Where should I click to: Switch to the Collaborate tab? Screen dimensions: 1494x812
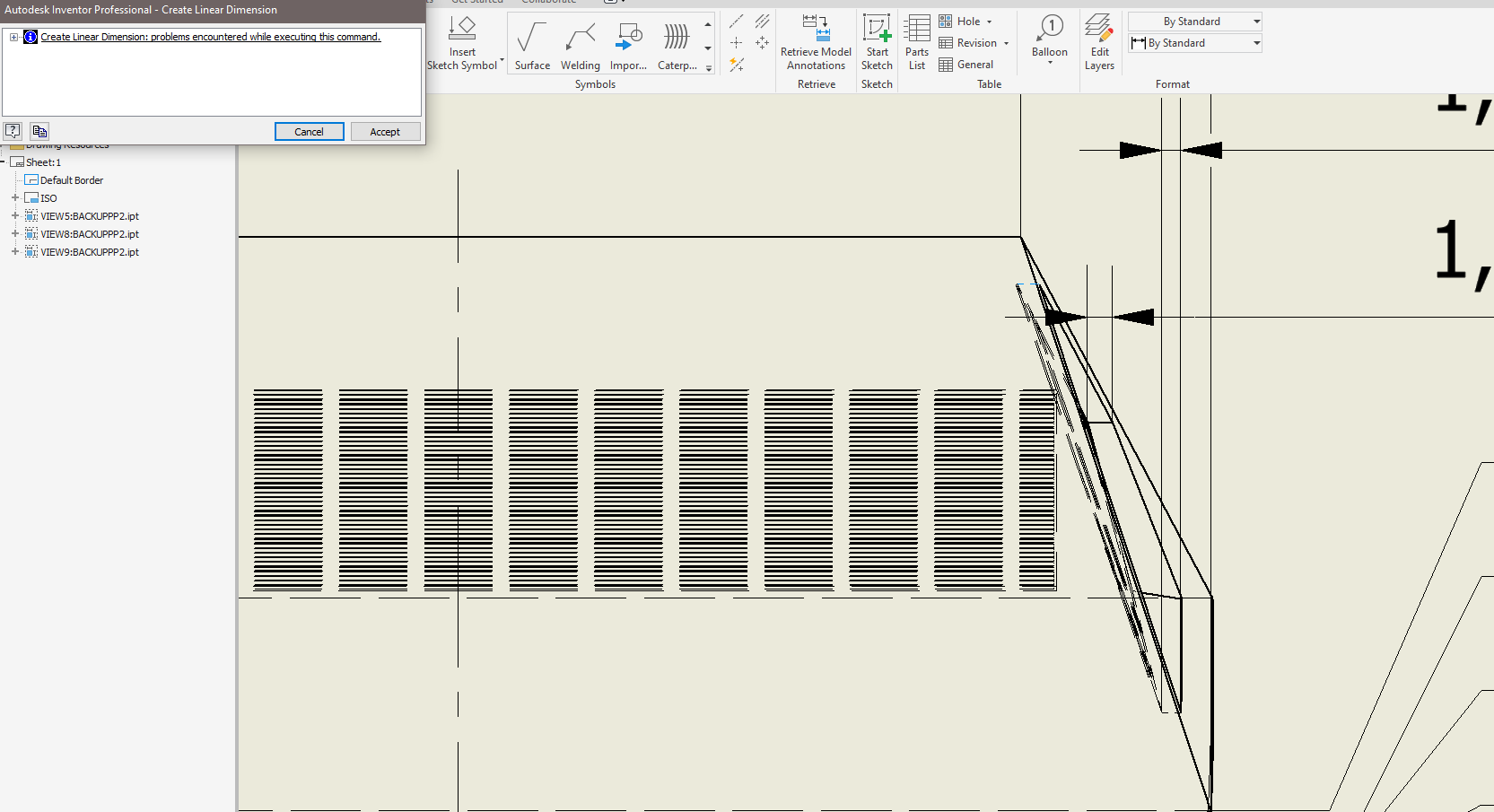(548, 2)
